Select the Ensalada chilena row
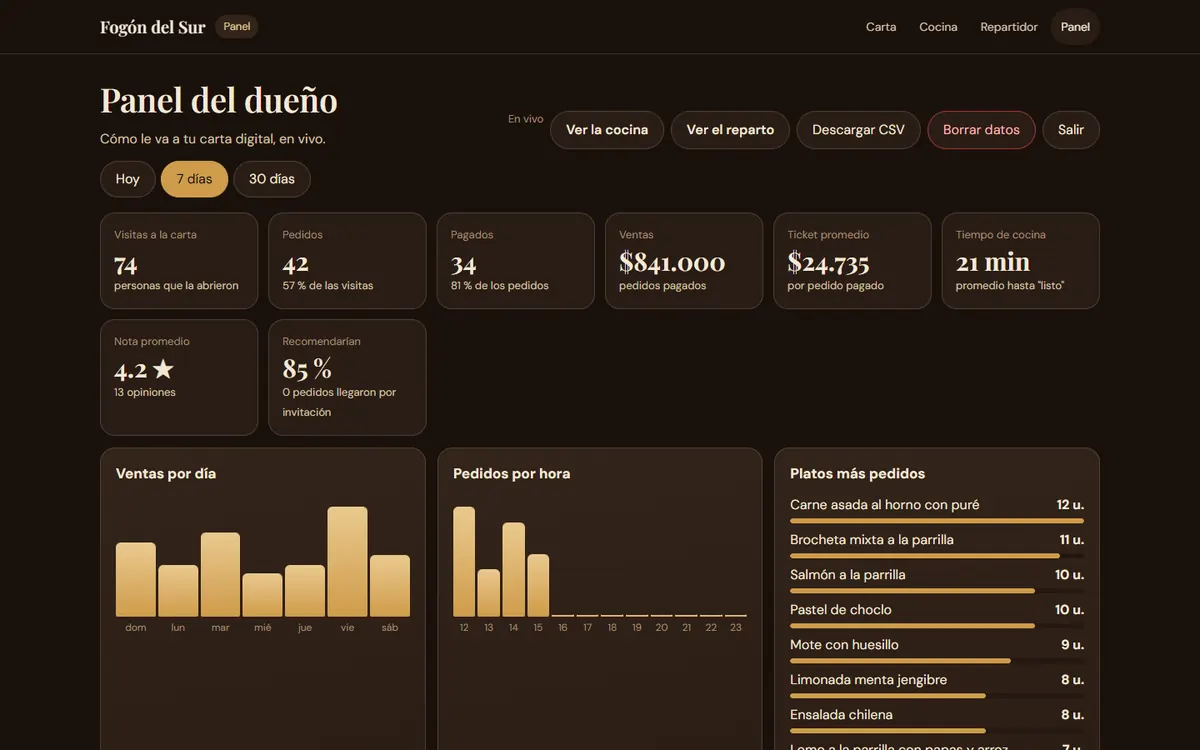 (x=937, y=720)
